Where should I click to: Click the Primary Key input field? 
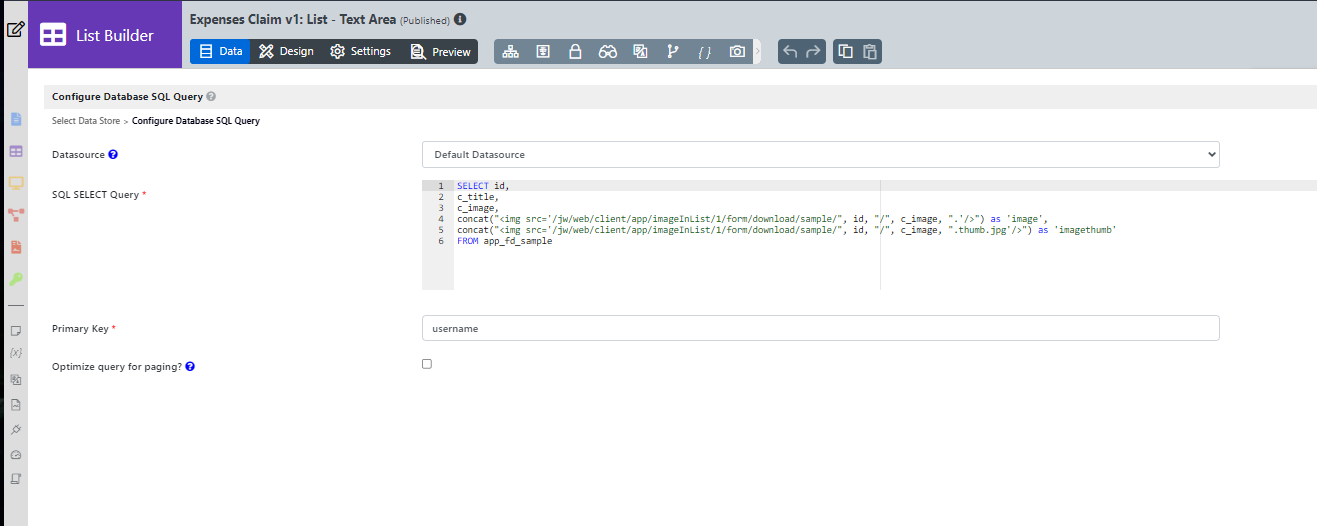pos(820,328)
